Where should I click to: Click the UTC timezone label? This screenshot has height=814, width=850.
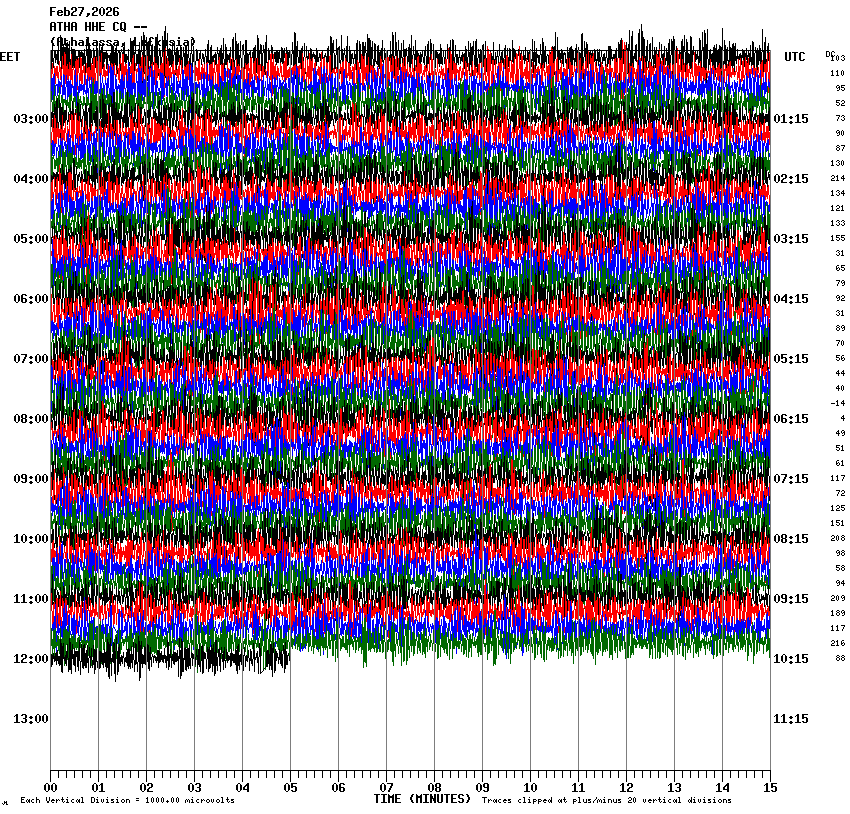pyautogui.click(x=794, y=57)
